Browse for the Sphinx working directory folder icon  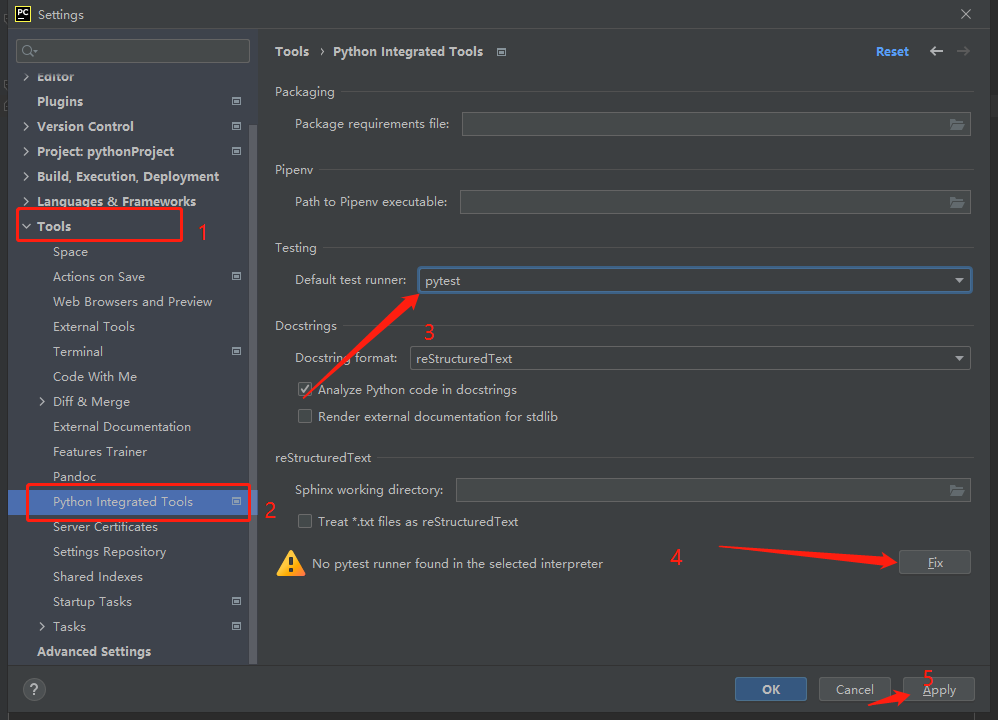coord(957,490)
